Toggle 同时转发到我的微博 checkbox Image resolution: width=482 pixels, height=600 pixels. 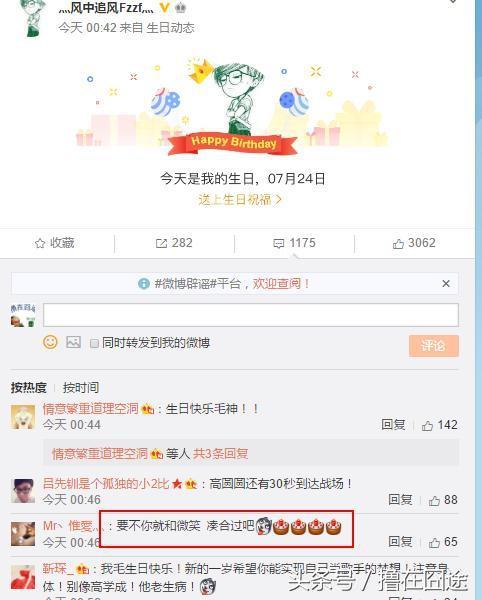pyautogui.click(x=94, y=343)
